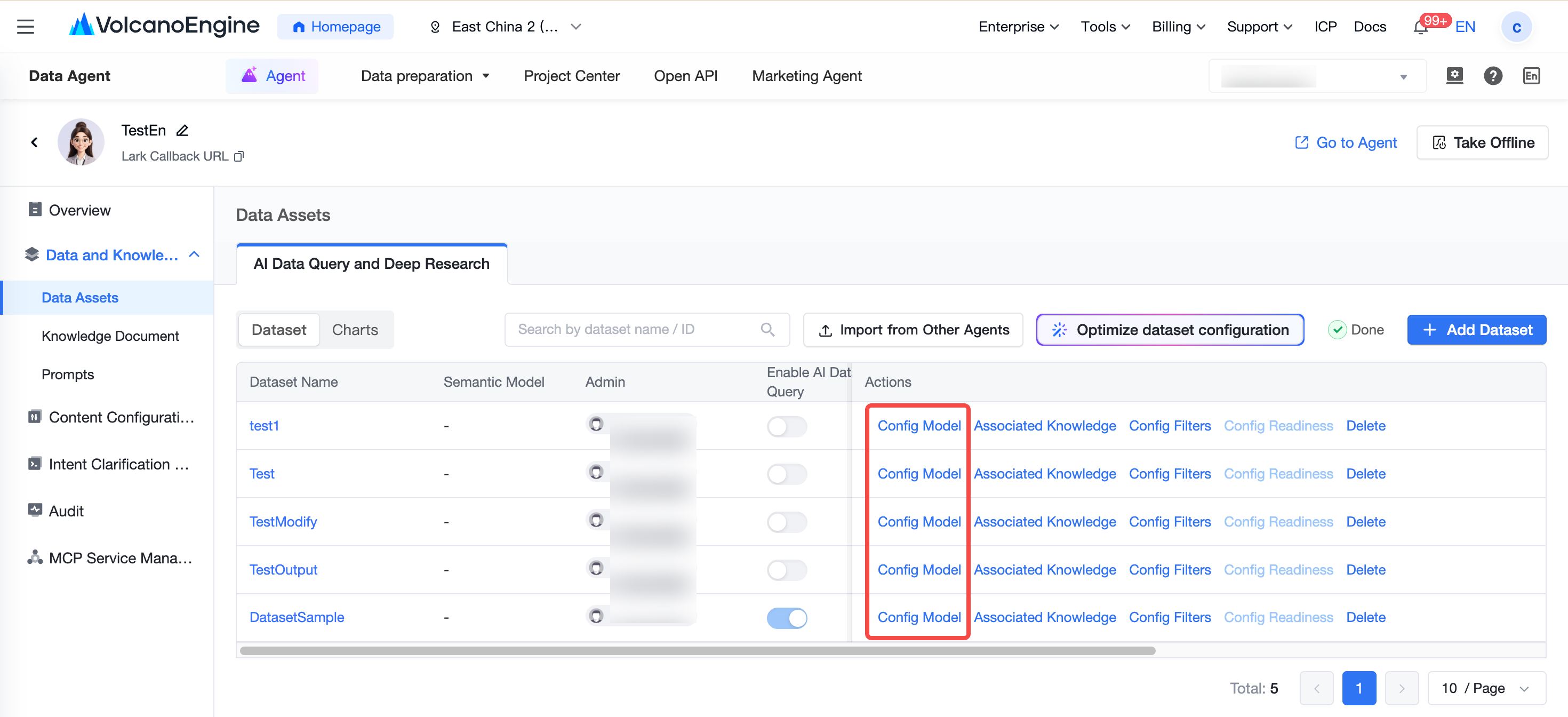Open the notifications bell
Image resolution: width=1568 pixels, height=717 pixels.
[1420, 27]
